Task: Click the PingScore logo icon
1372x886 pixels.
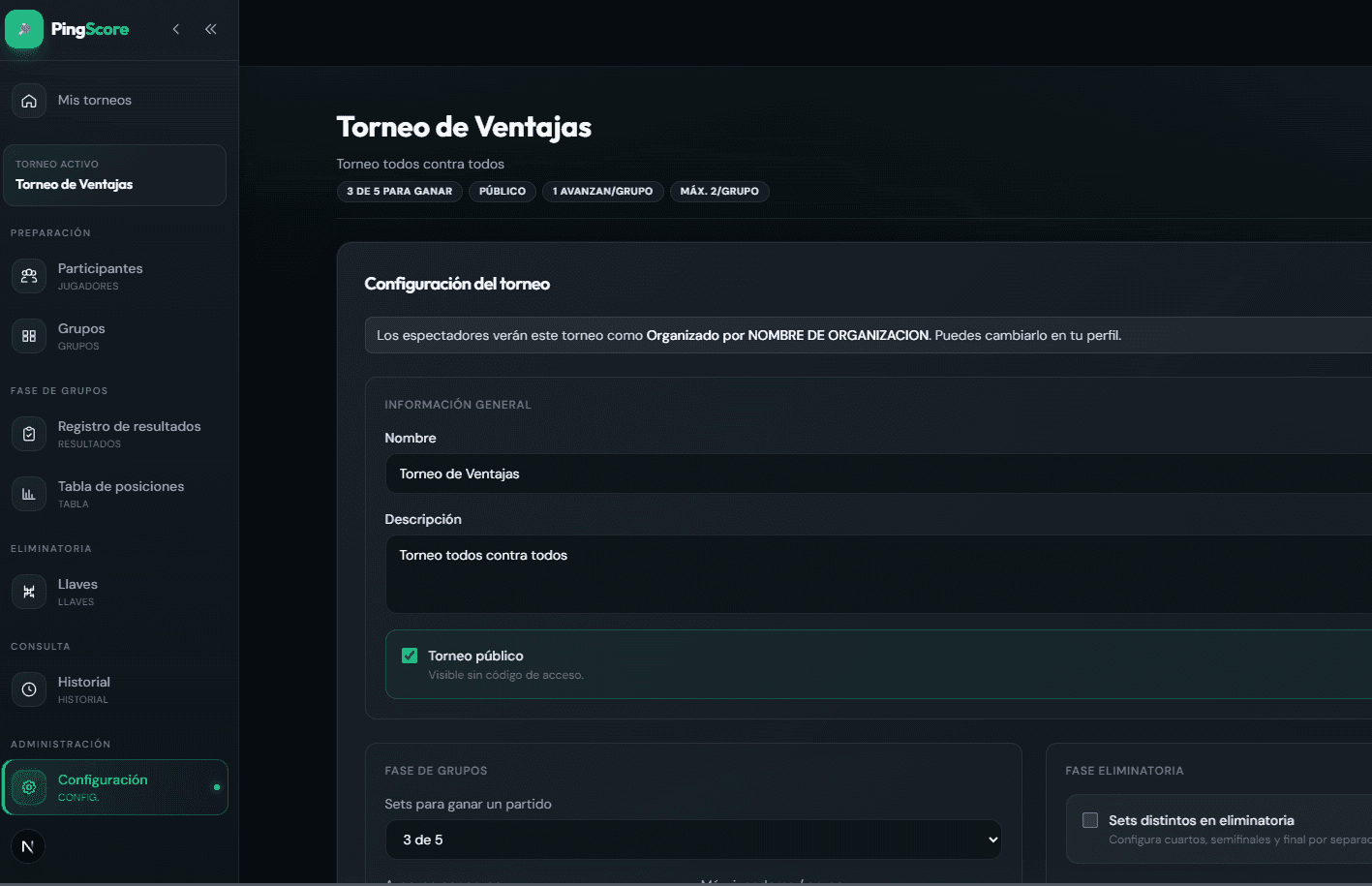Action: (24, 29)
